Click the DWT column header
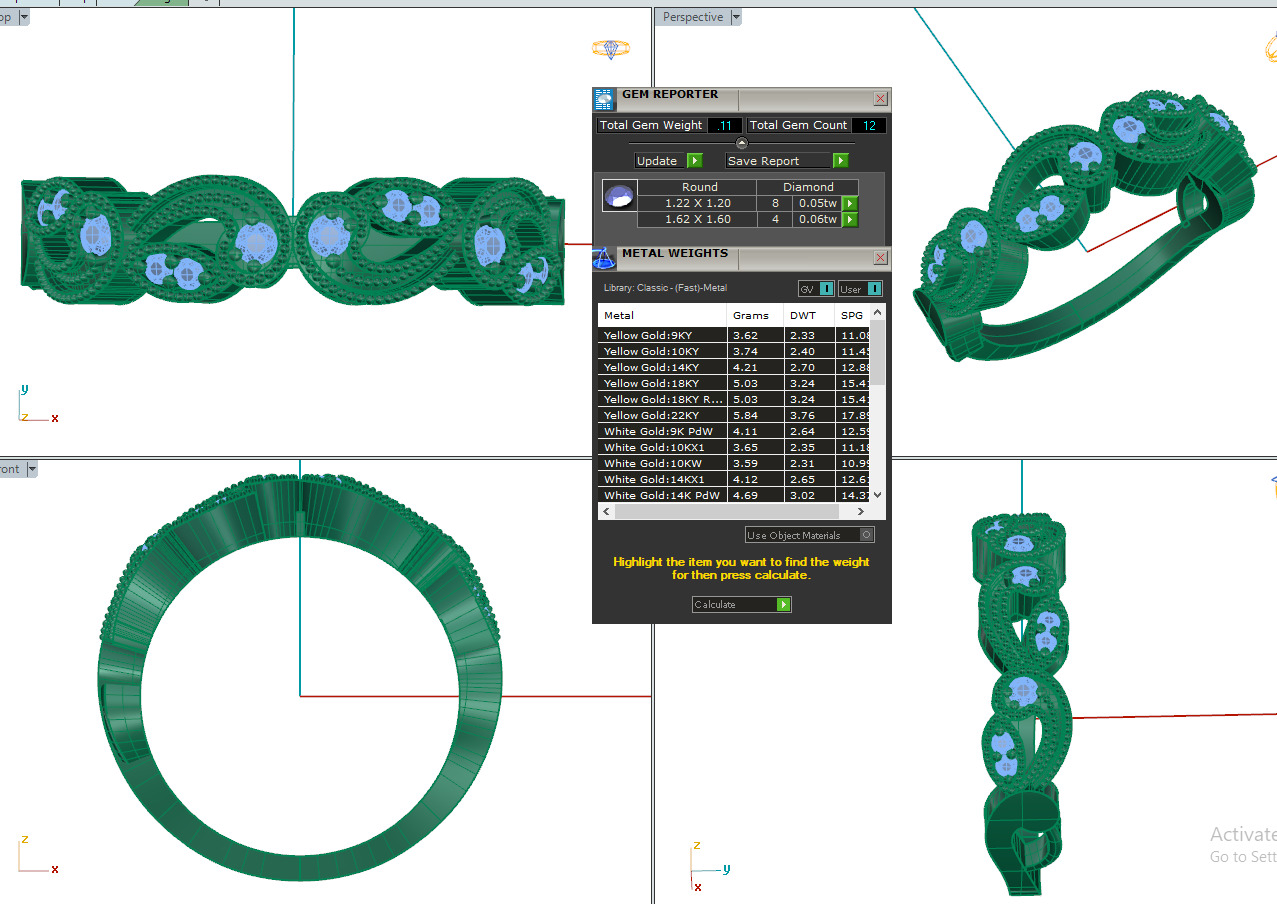This screenshot has height=904, width=1277. pos(808,315)
